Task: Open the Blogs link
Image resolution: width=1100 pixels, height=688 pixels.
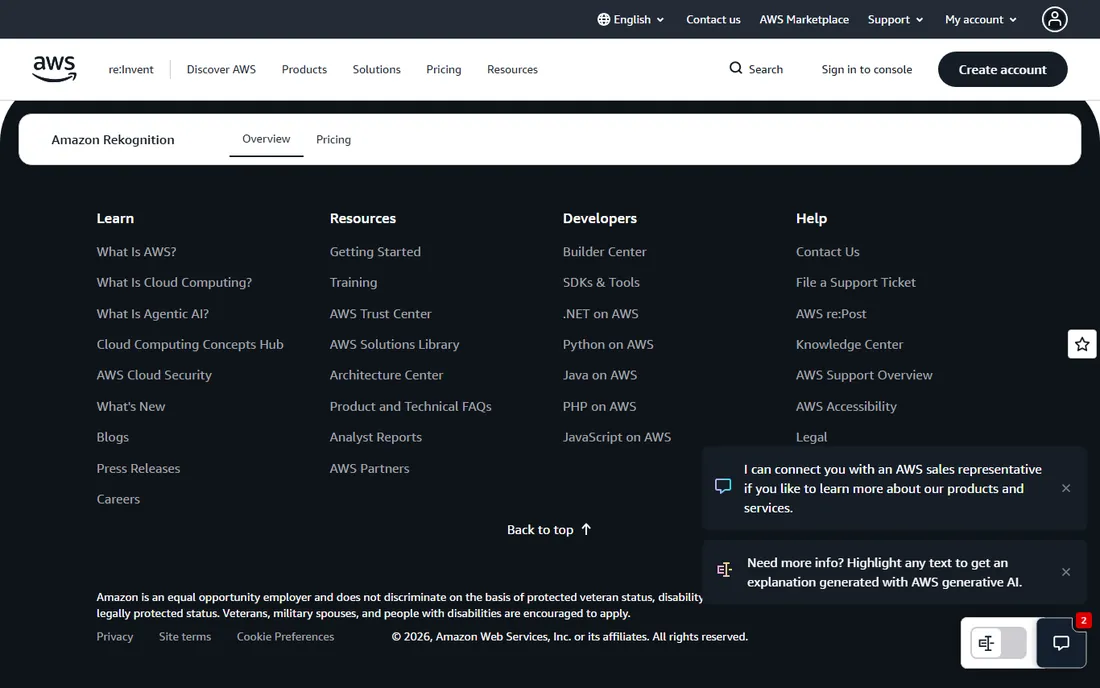Action: 112,437
